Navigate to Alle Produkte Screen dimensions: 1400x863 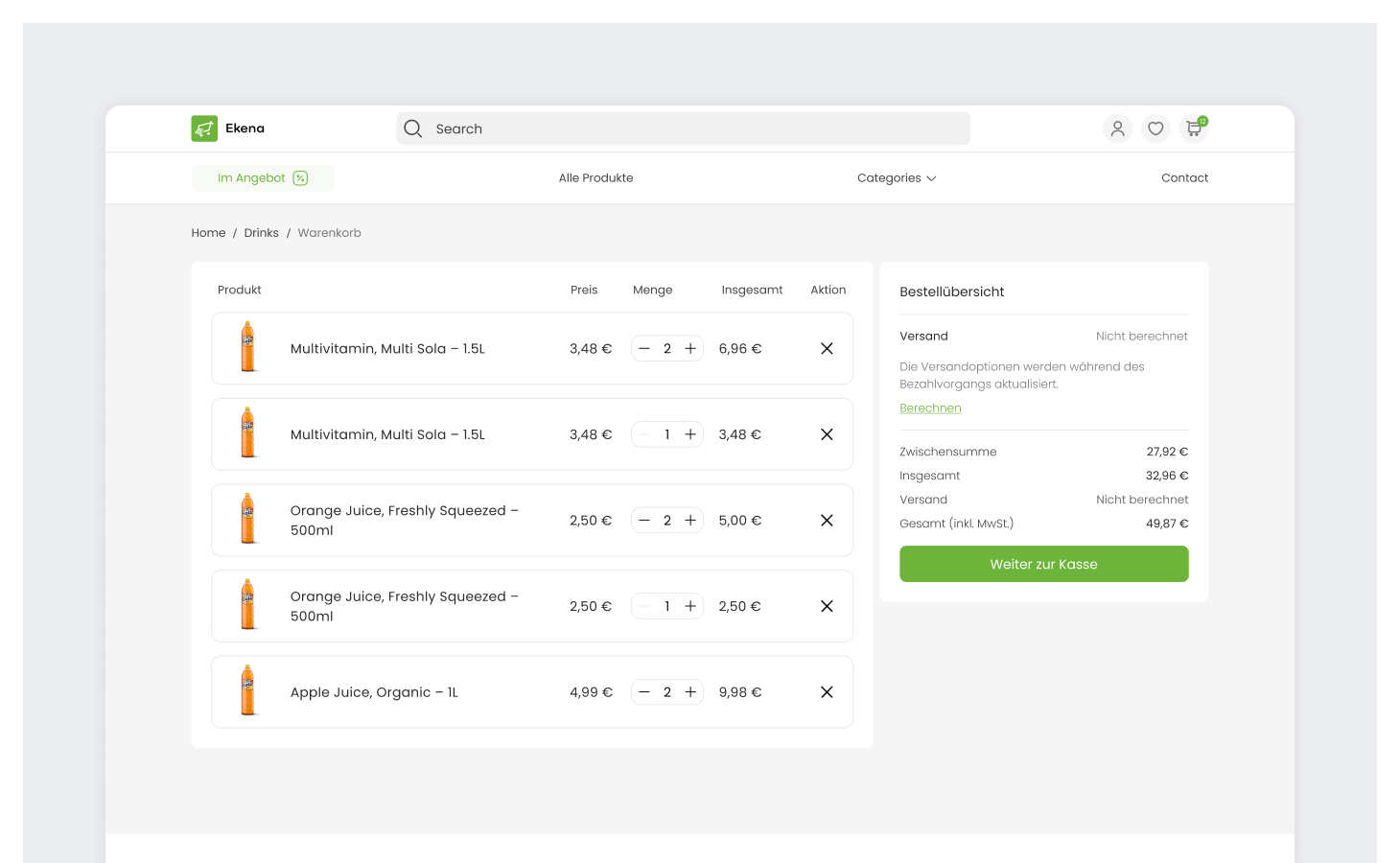tap(595, 177)
